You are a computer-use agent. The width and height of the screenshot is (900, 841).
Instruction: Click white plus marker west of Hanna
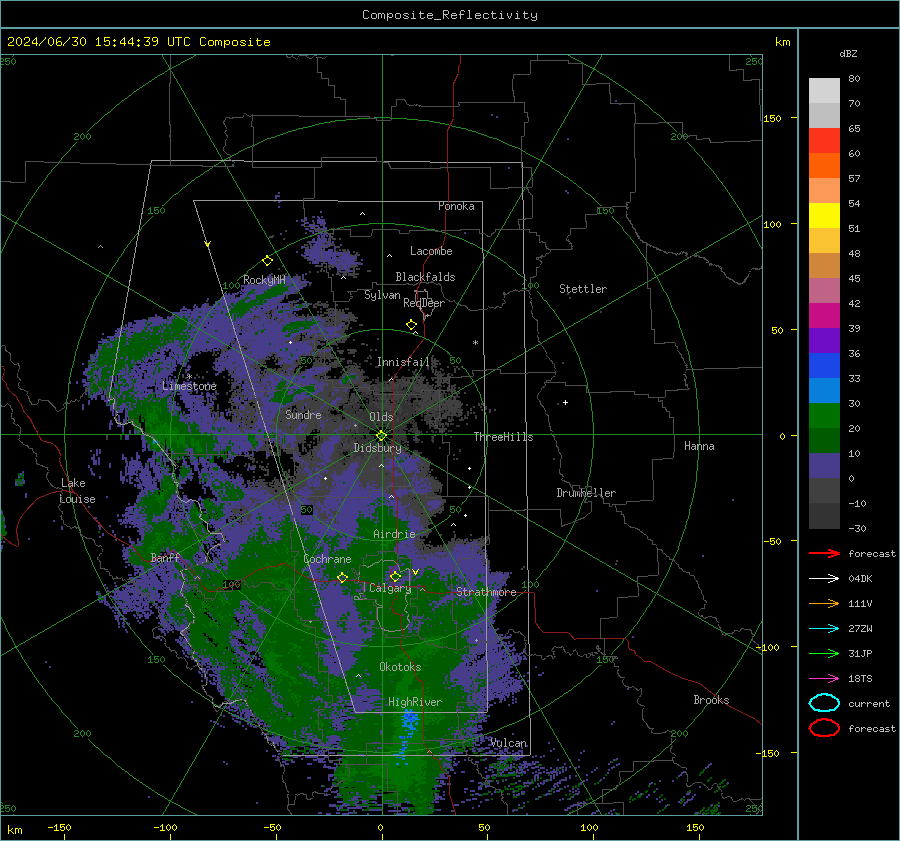(x=565, y=402)
